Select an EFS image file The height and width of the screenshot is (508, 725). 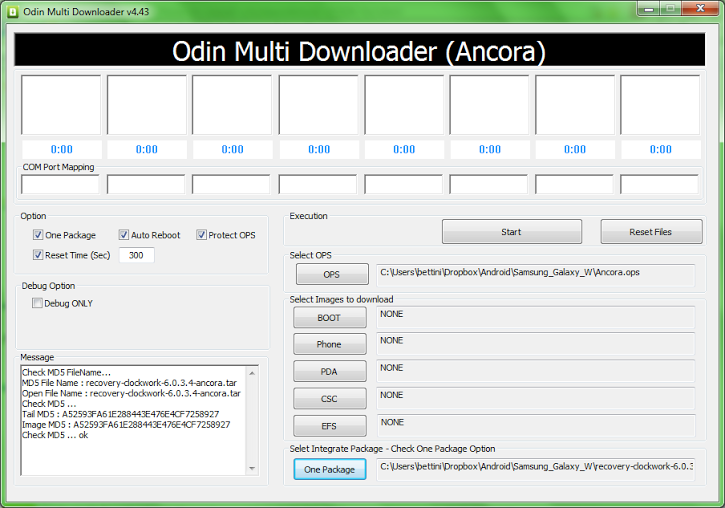click(329, 426)
